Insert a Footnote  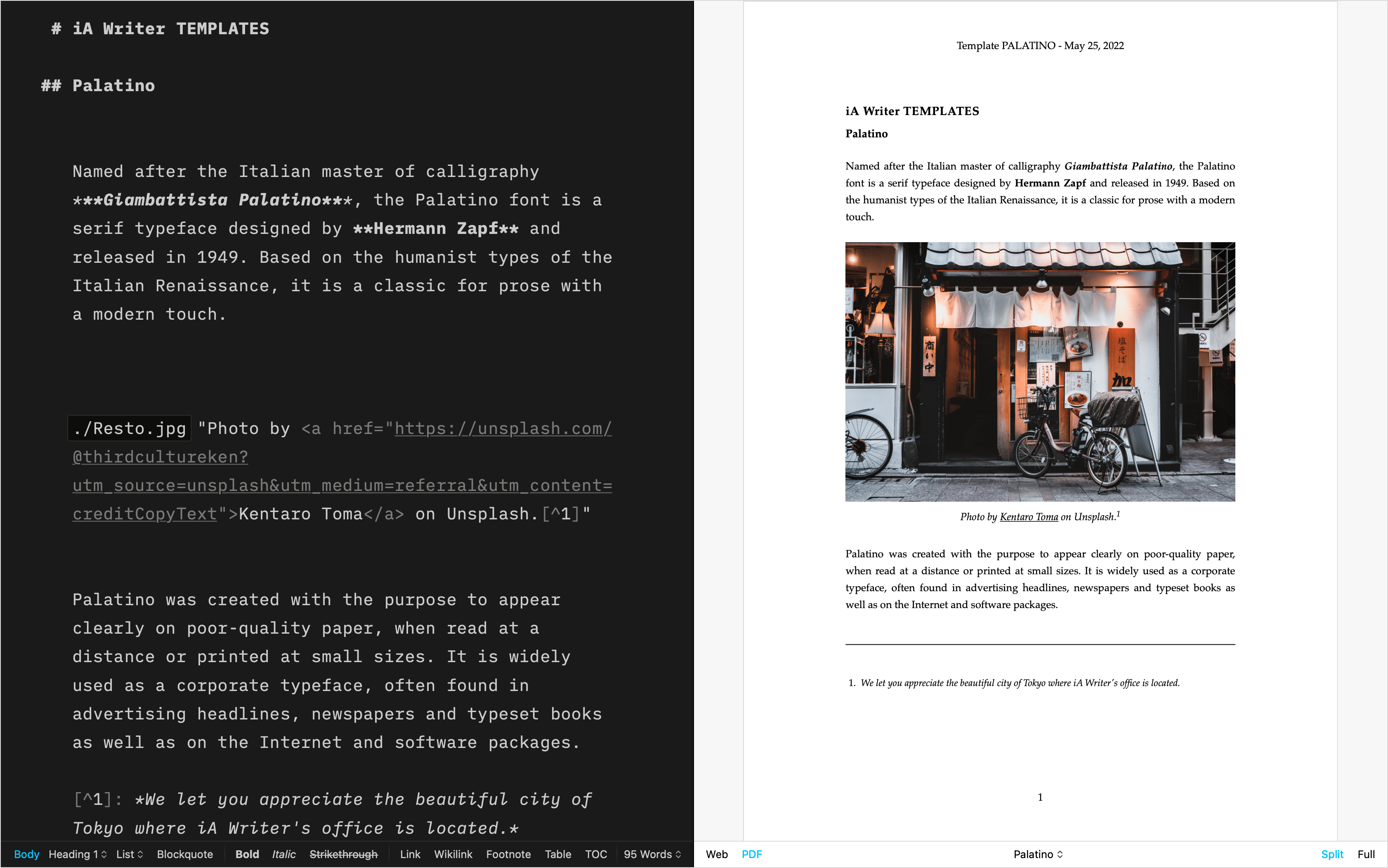[508, 854]
